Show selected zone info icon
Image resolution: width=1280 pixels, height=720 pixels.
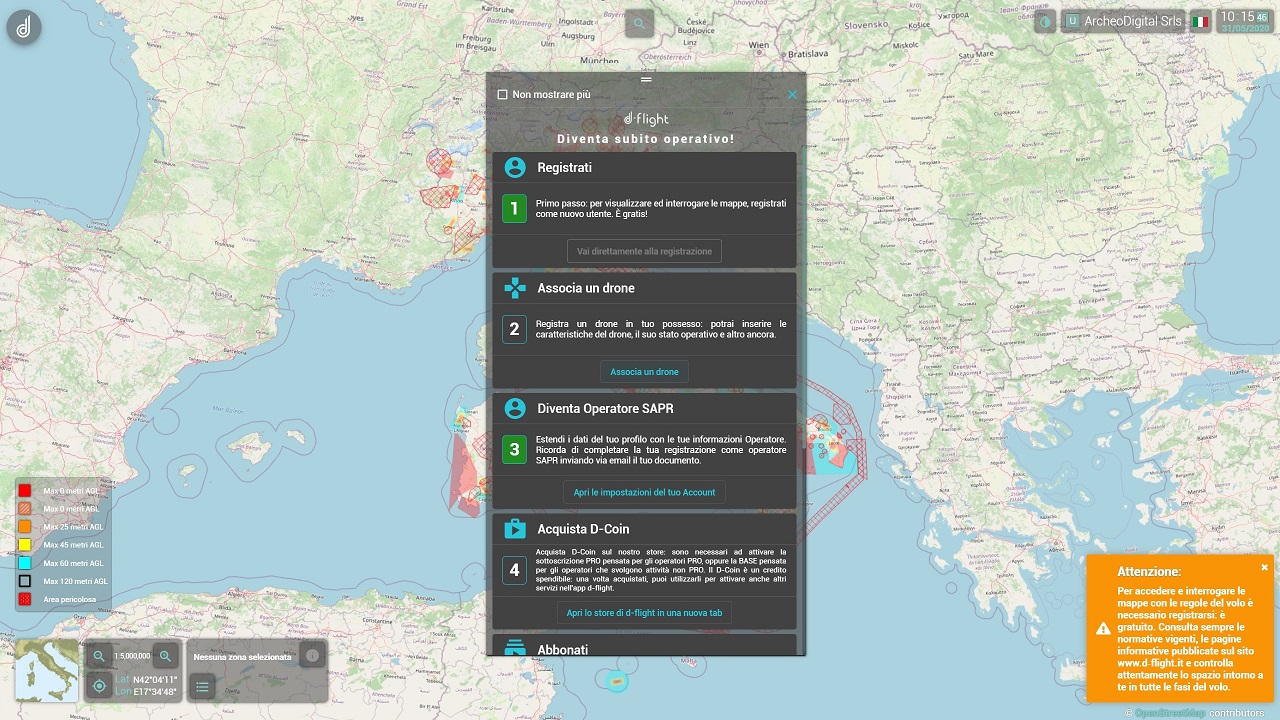[312, 656]
